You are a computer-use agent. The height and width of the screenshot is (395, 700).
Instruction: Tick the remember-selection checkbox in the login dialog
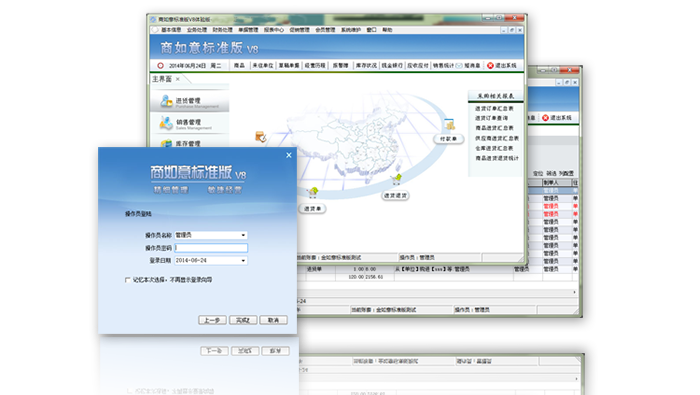(128, 280)
